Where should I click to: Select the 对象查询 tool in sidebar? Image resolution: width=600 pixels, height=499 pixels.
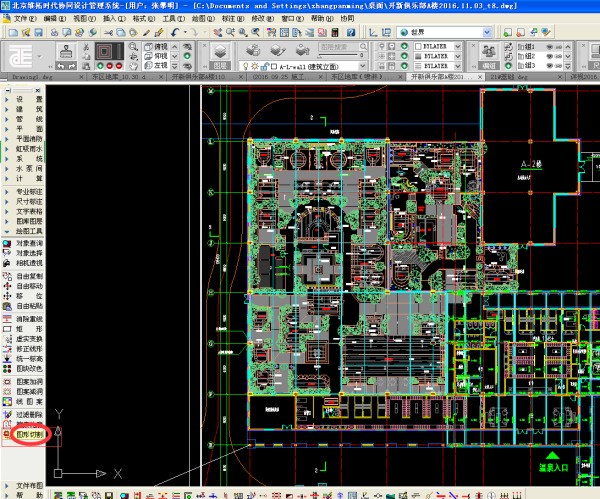(28, 243)
